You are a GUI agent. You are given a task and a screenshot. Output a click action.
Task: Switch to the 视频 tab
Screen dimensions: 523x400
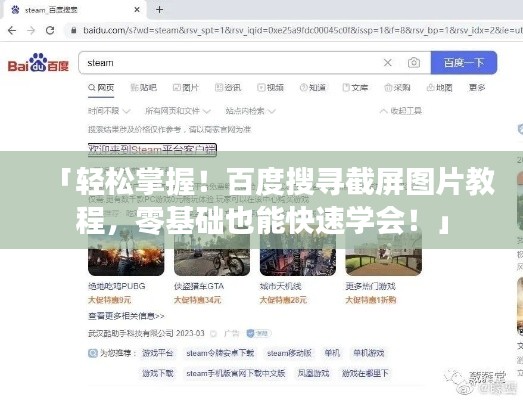(x=271, y=87)
